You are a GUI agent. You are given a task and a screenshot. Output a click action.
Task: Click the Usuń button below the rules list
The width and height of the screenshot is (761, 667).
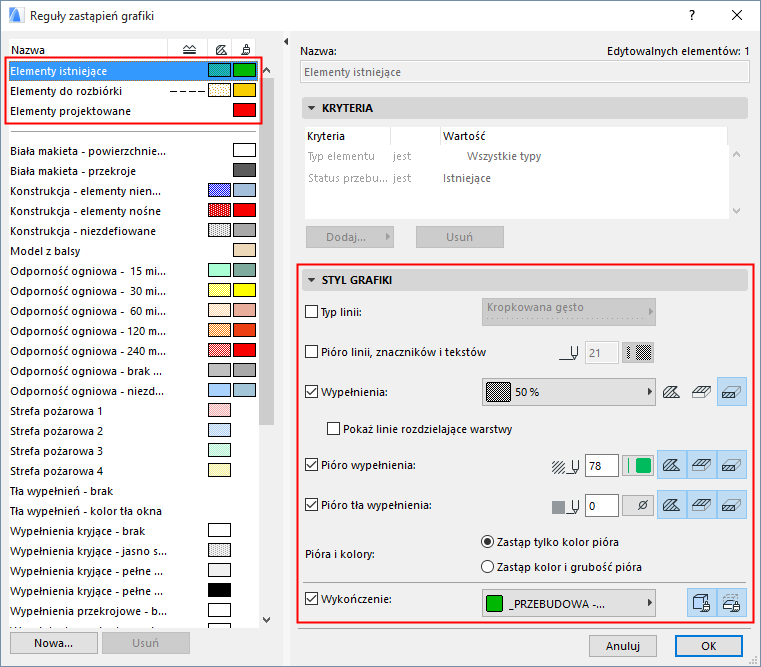click(x=146, y=643)
